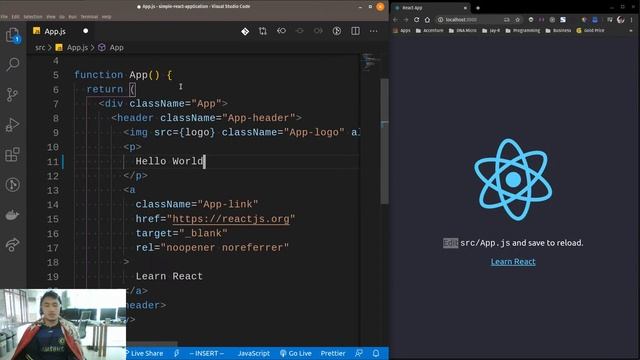Open the Docker view in activity bar
The width and height of the screenshot is (640, 360).
(x=13, y=215)
